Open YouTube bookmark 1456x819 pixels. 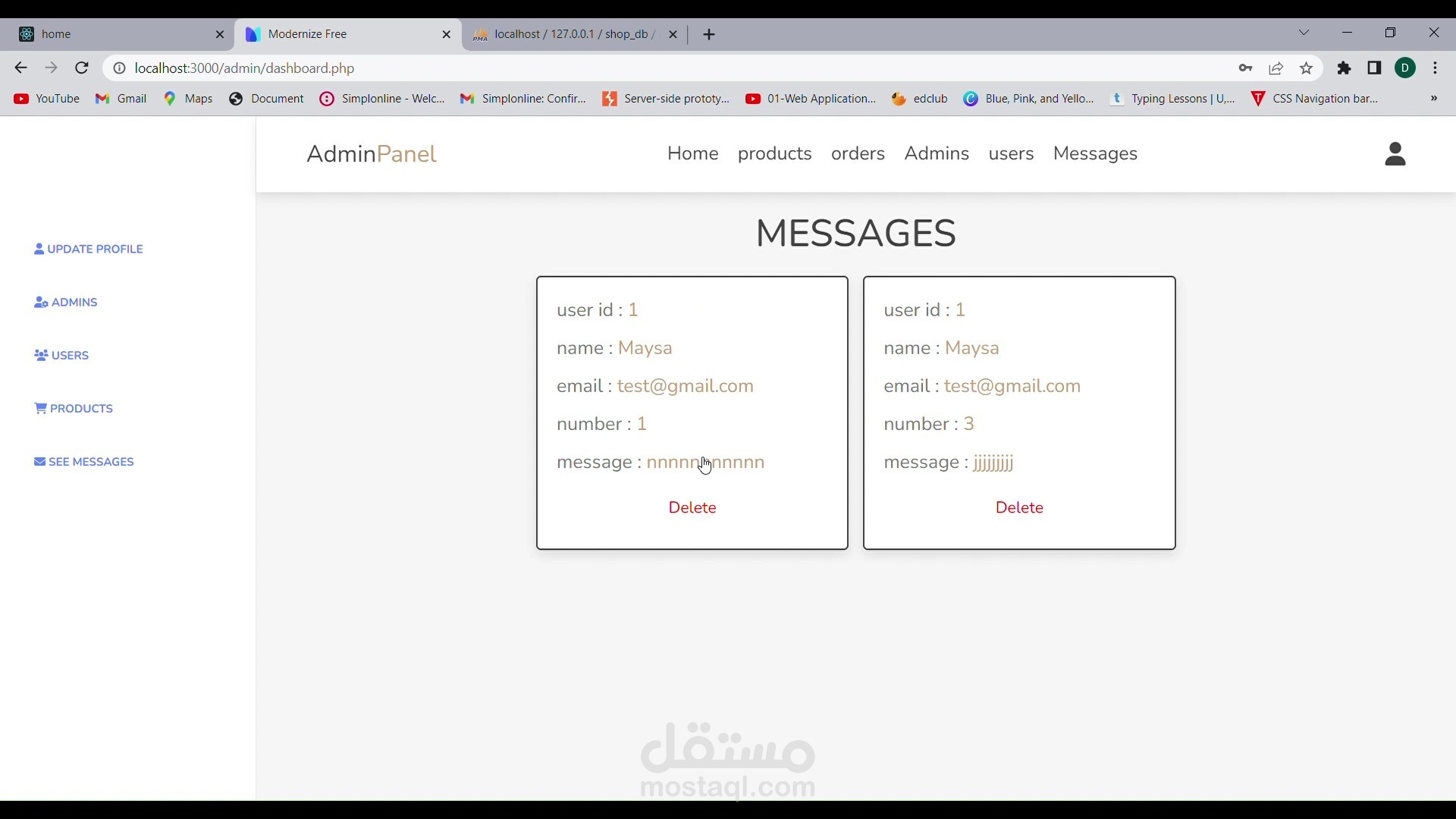click(47, 99)
